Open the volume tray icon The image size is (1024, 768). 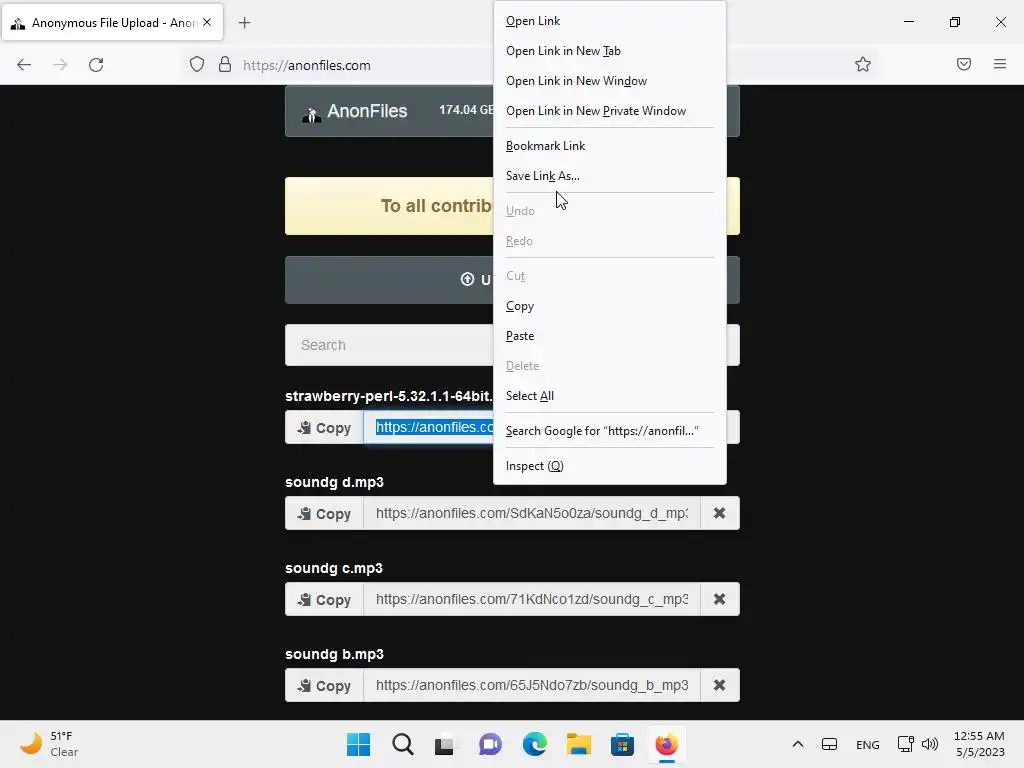coord(930,744)
